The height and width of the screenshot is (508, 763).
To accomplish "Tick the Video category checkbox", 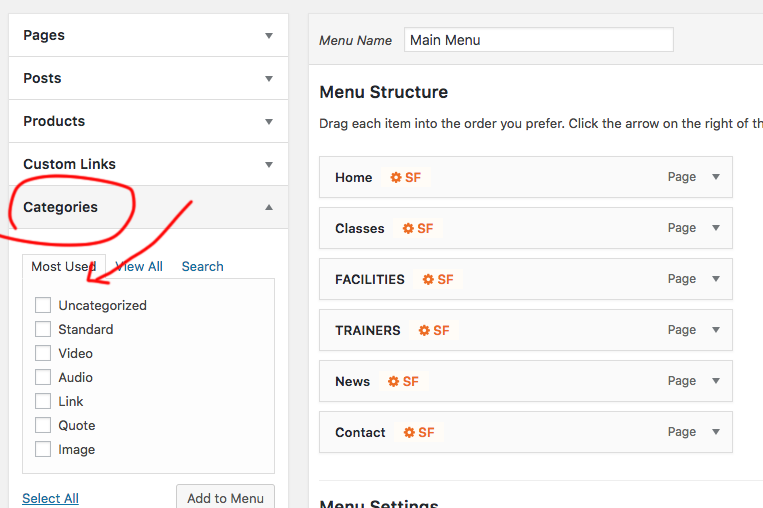I will 43,353.
